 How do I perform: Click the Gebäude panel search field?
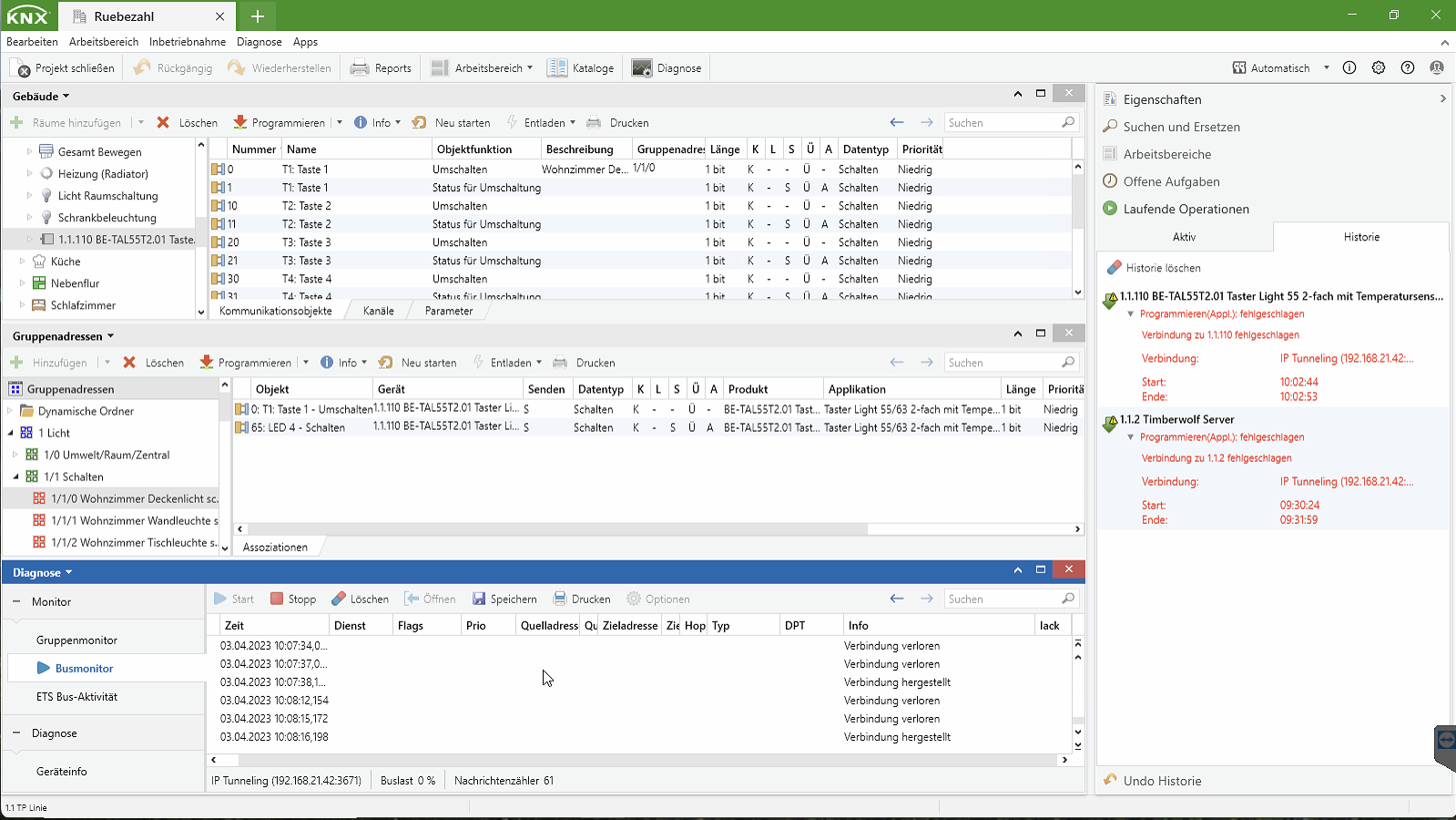coord(1003,123)
